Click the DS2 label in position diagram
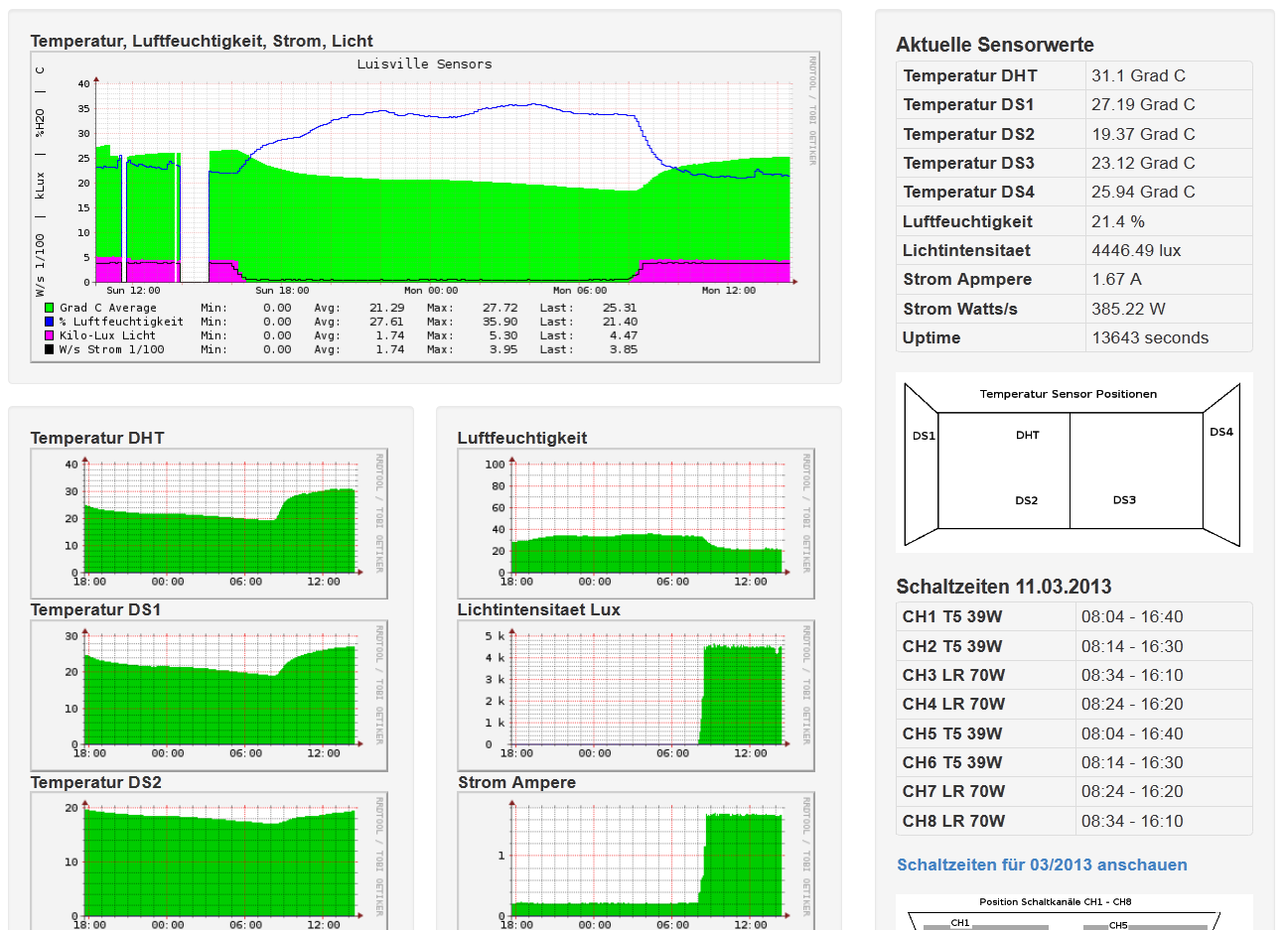This screenshot has width=1288, height=930. tap(1027, 500)
